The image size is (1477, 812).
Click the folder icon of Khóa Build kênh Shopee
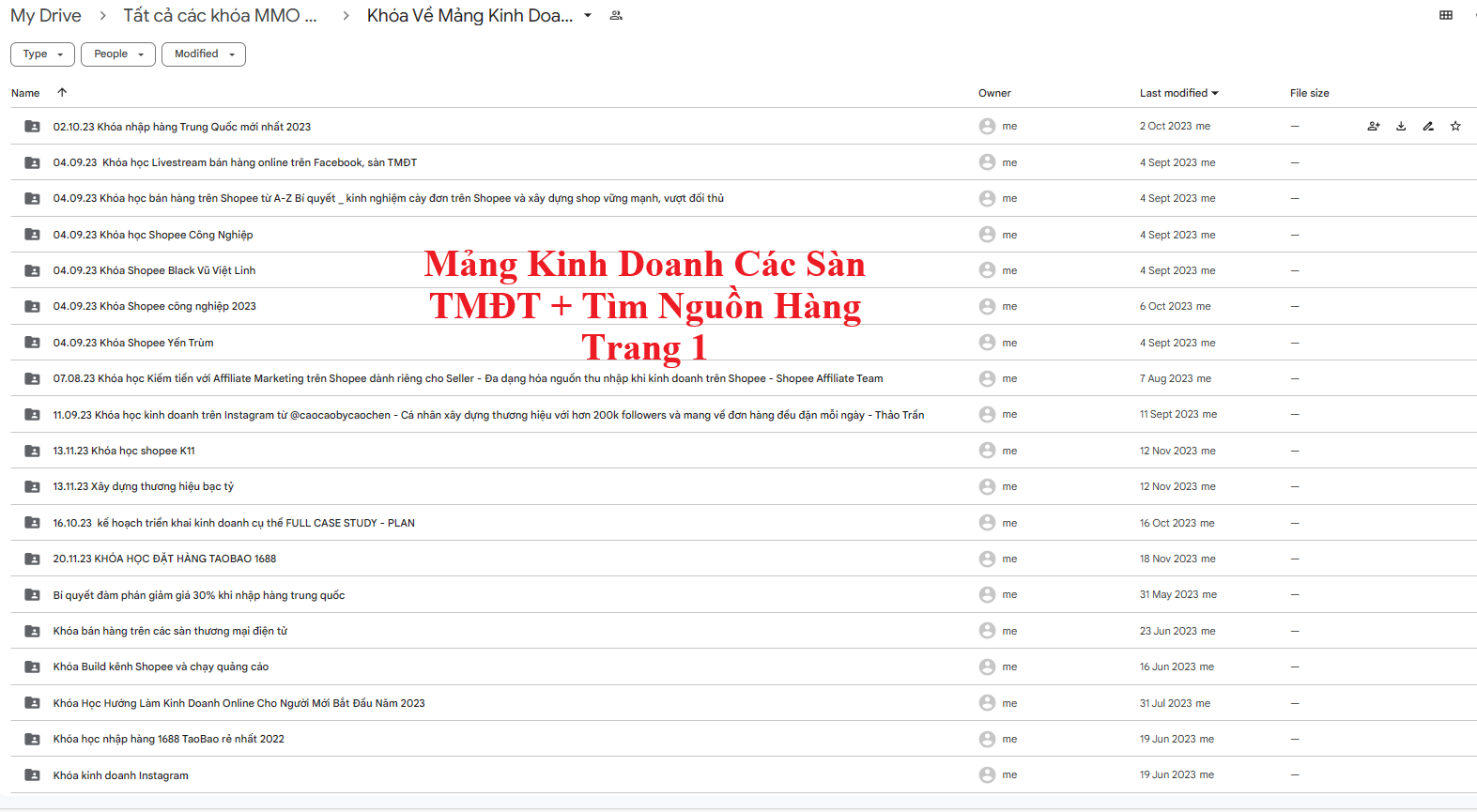pos(32,666)
